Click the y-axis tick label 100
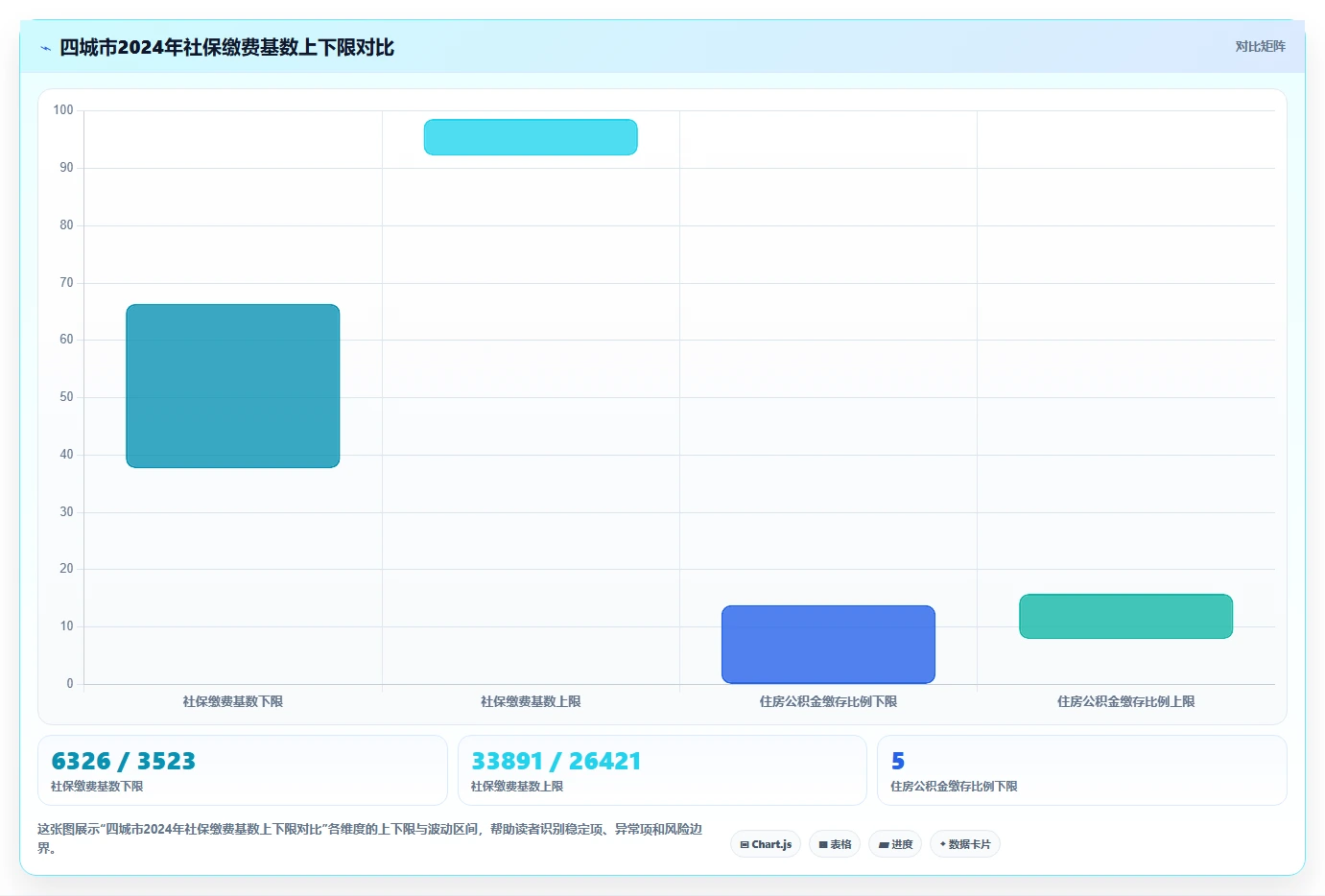This screenshot has height=896, width=1325. [63, 110]
